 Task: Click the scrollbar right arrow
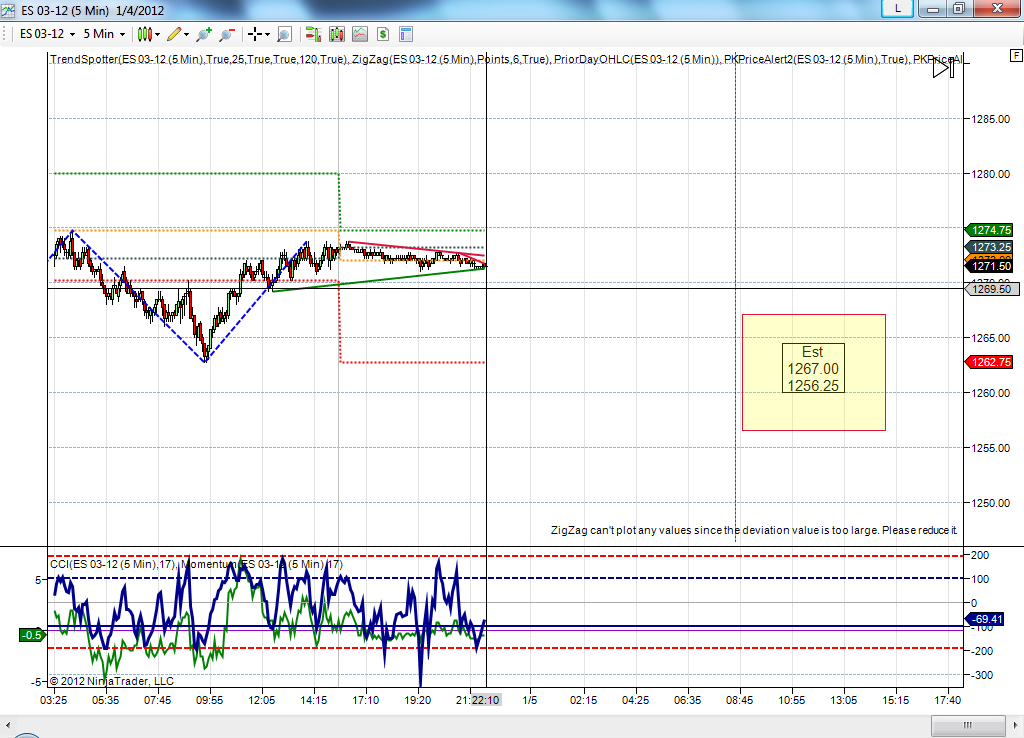pos(1016,725)
